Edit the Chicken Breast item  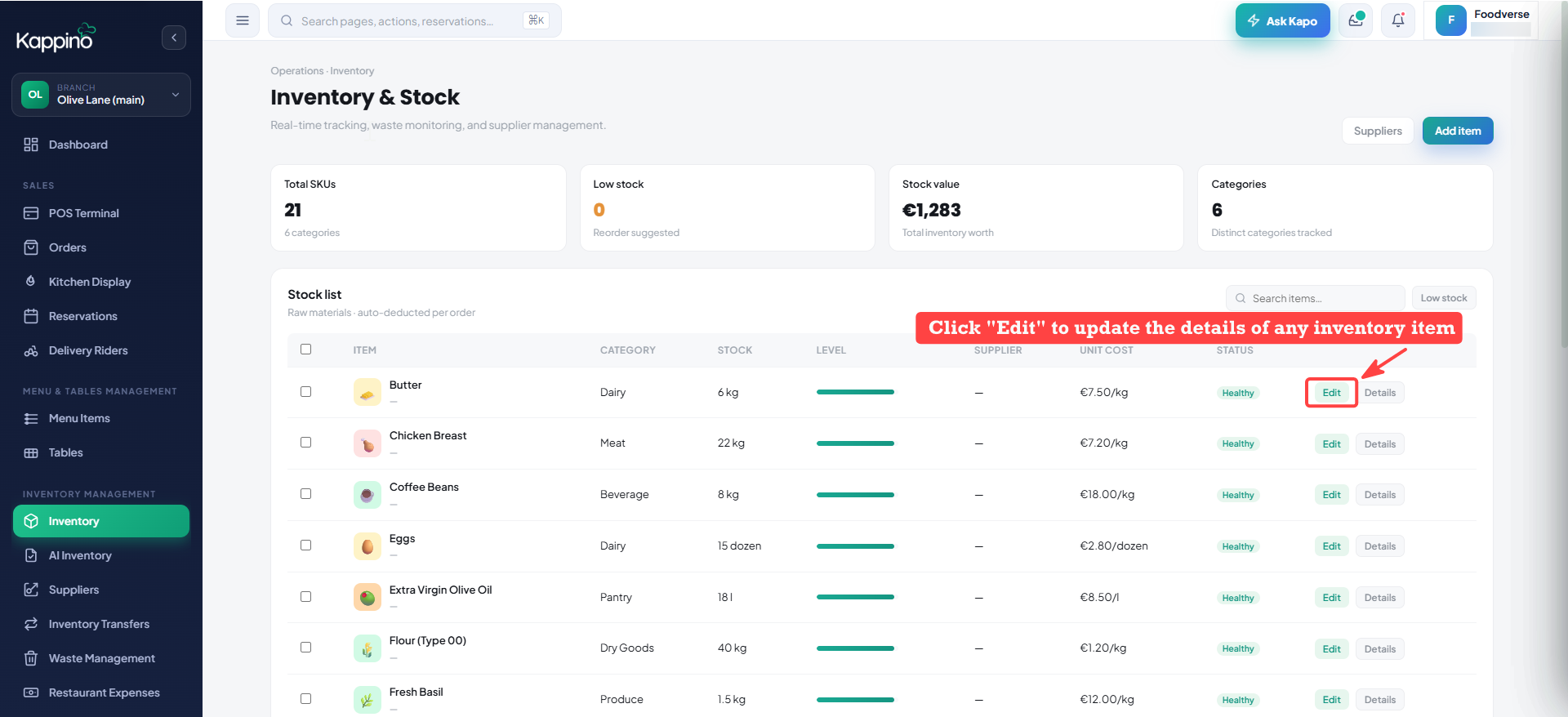click(x=1331, y=444)
